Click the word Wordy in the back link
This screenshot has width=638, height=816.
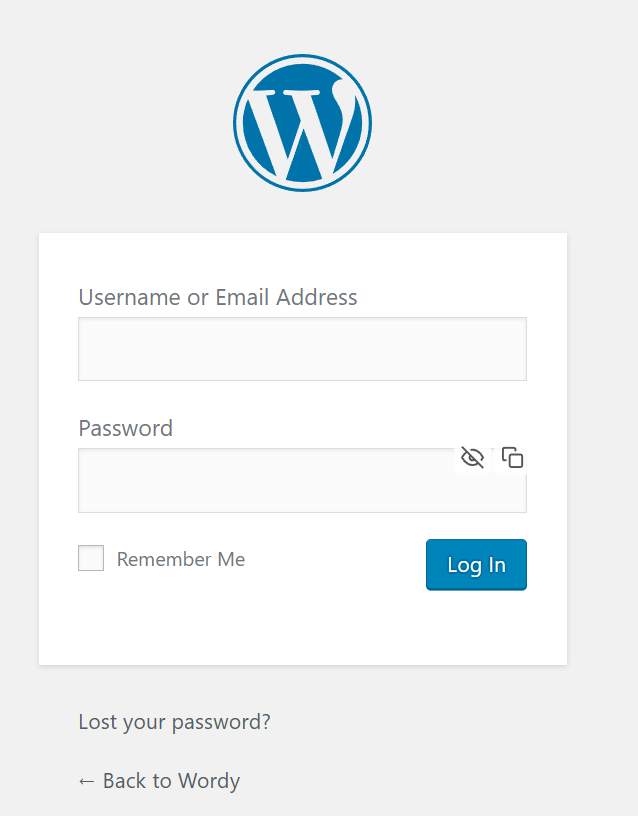pos(208,780)
